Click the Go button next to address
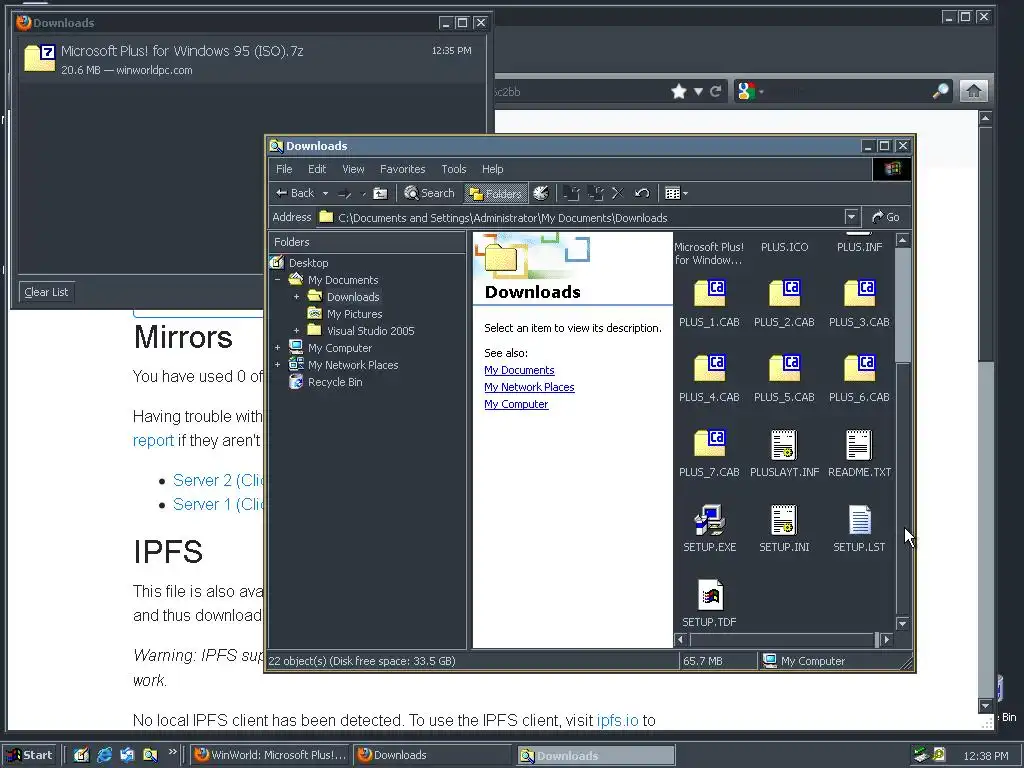The height and width of the screenshot is (768, 1024). coord(886,217)
